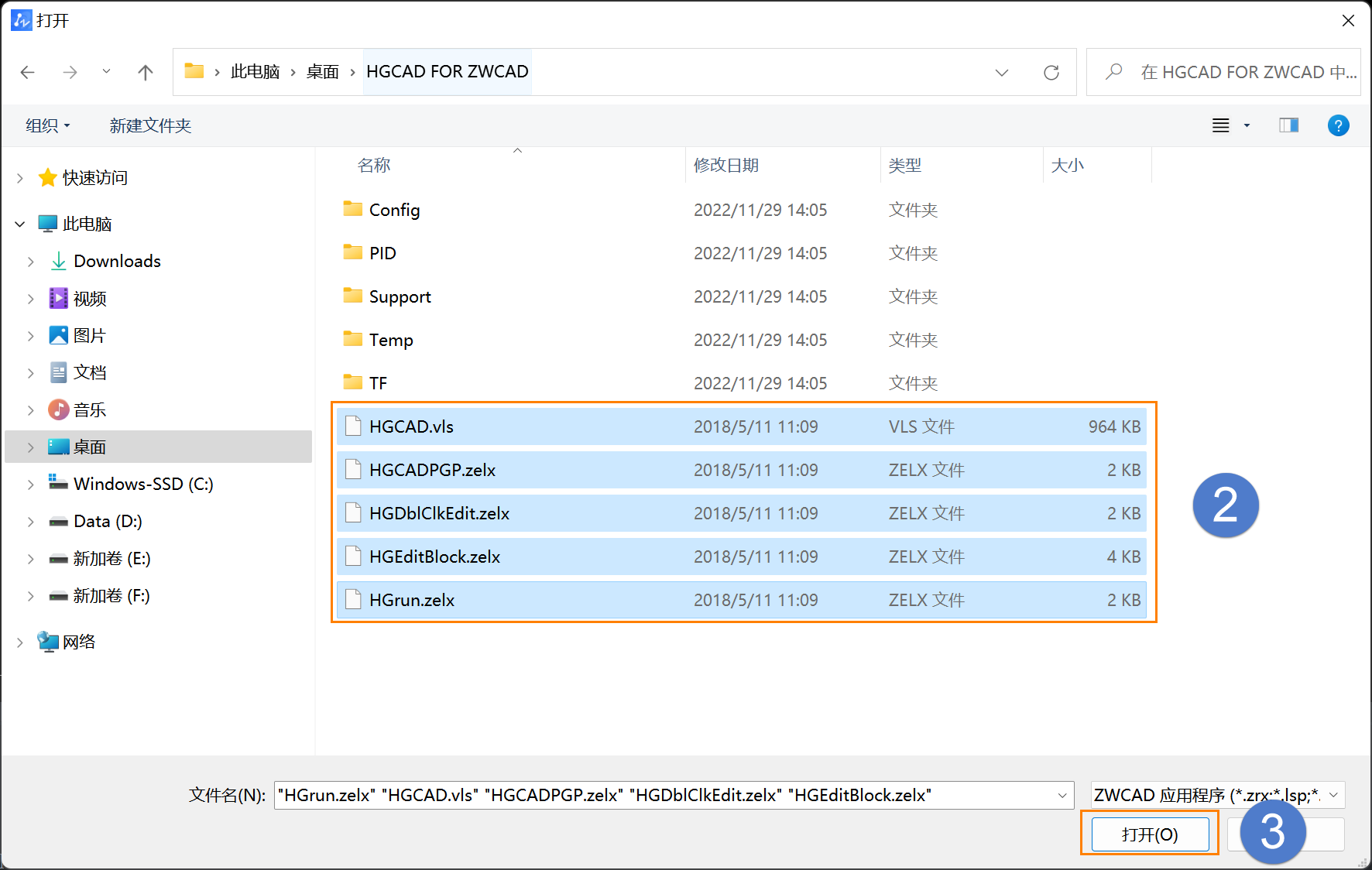Viewport: 1372px width, 870px height.
Task: Sort by 类型 column header
Action: click(905, 166)
